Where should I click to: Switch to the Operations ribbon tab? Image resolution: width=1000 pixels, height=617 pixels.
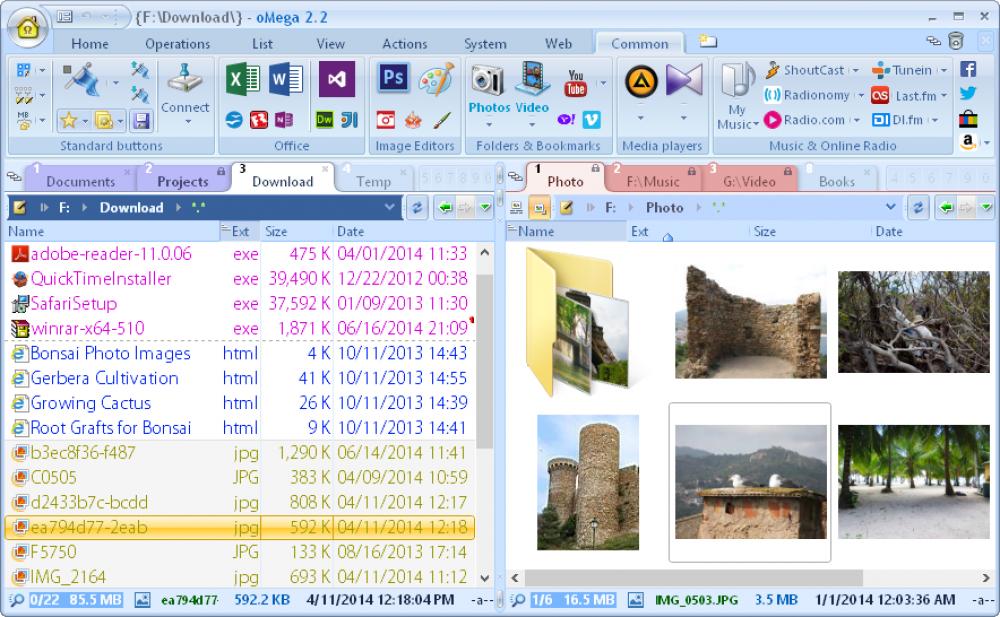click(177, 44)
